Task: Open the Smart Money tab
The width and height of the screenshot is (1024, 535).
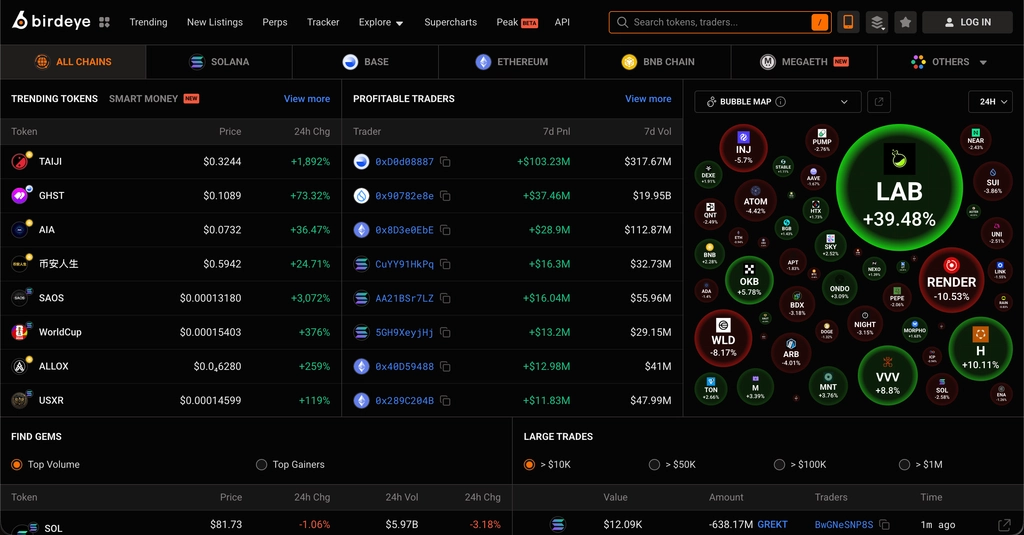Action: click(x=154, y=99)
